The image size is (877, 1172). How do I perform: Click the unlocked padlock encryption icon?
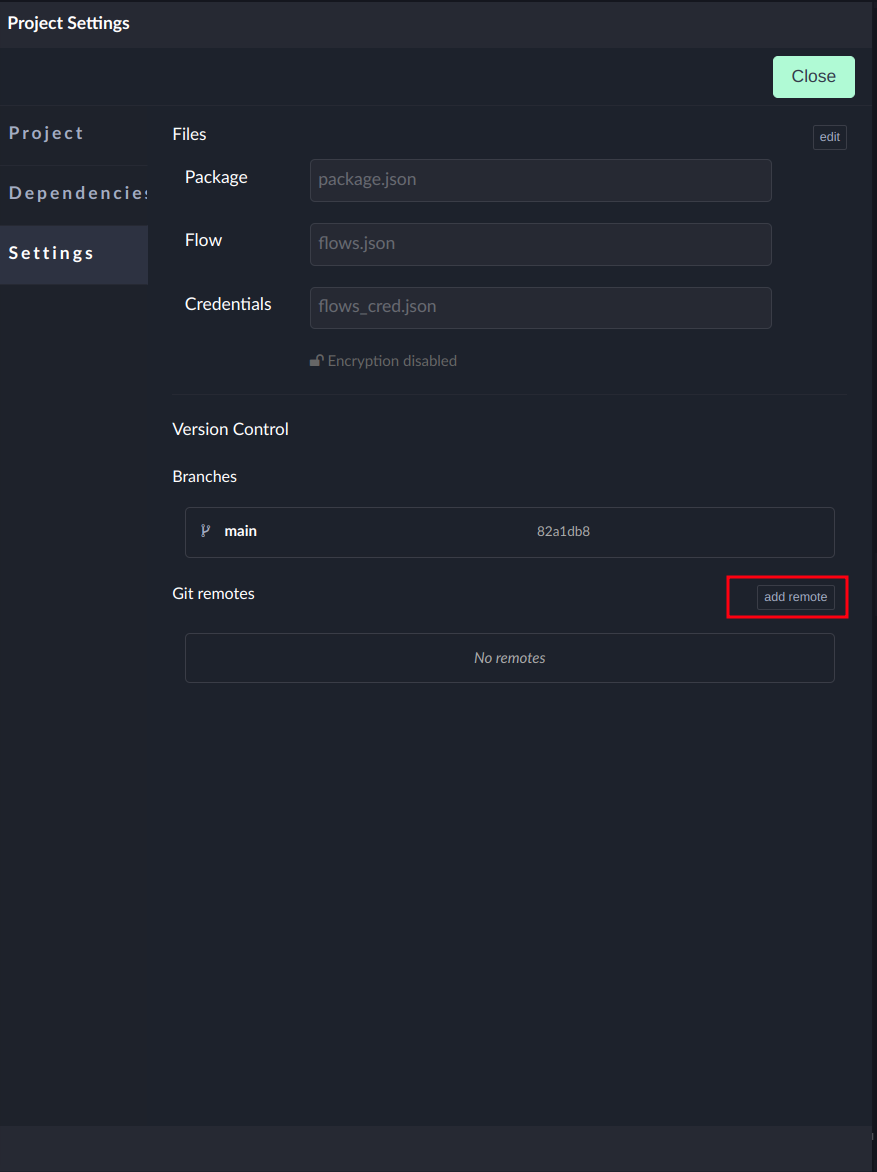click(x=316, y=361)
